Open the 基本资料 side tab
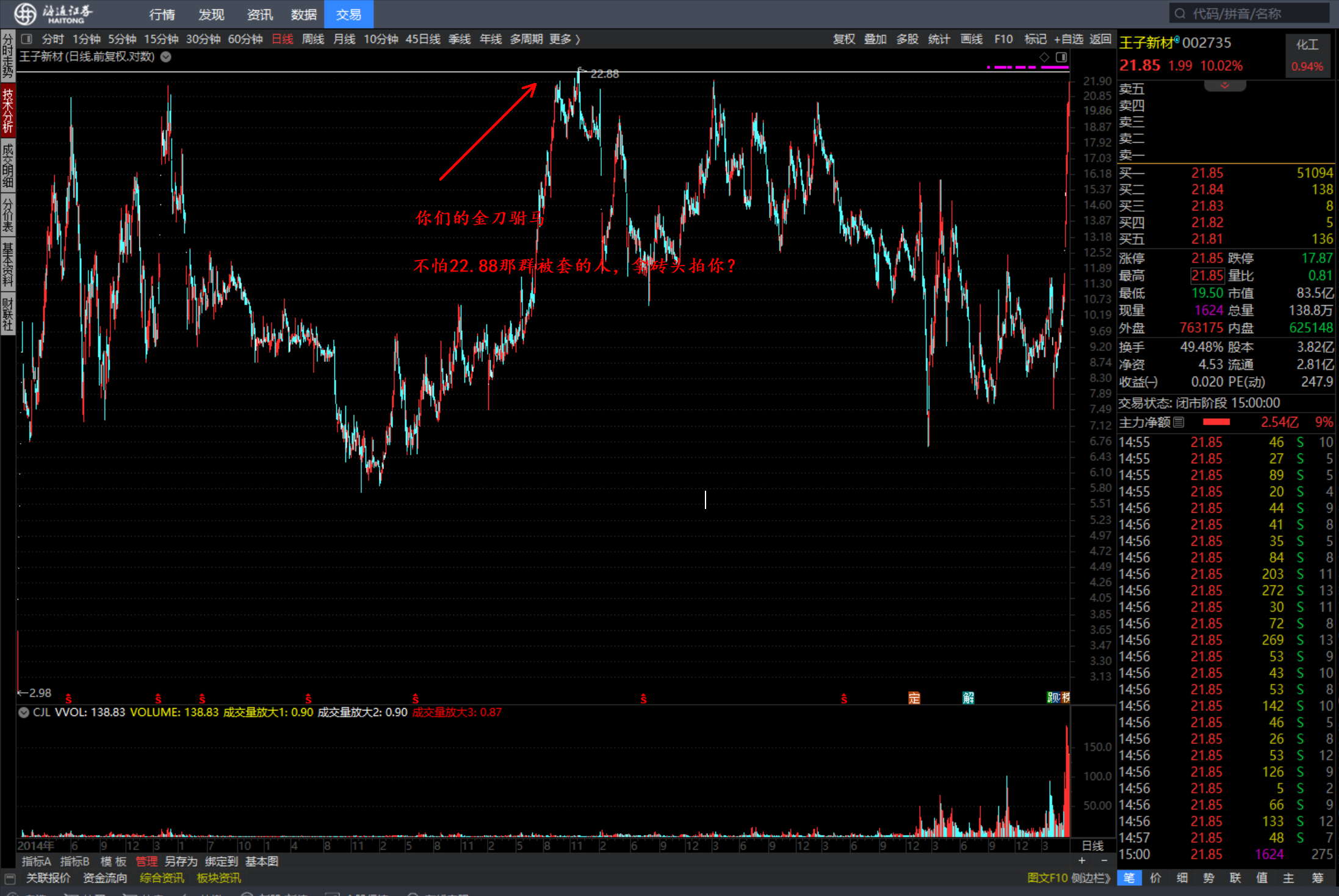Viewport: 1339px width, 896px height. click(8, 264)
